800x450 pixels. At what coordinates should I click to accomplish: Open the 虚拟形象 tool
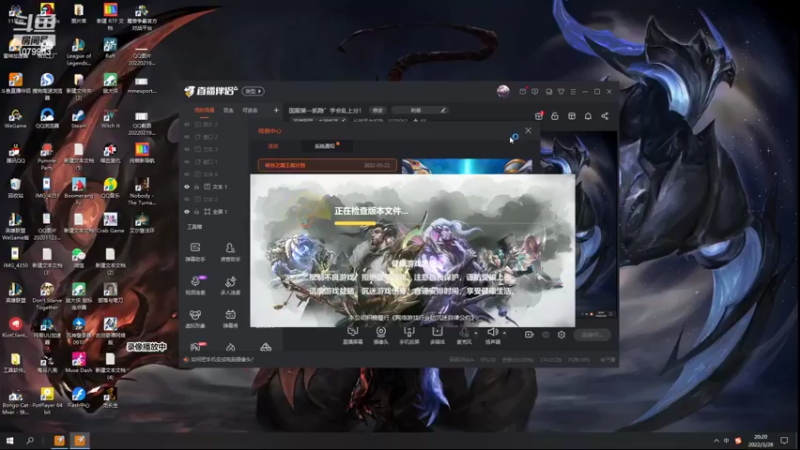coord(195,318)
